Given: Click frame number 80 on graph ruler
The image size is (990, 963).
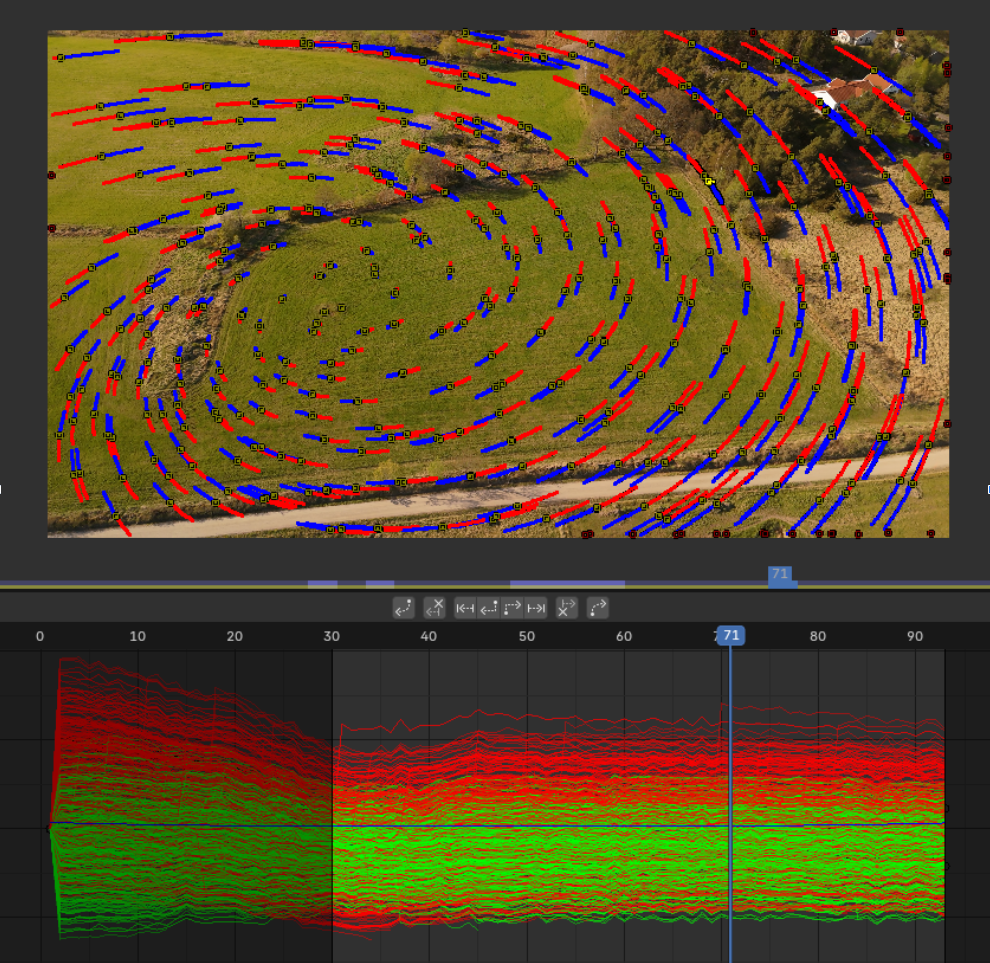Looking at the screenshot, I should (x=818, y=636).
